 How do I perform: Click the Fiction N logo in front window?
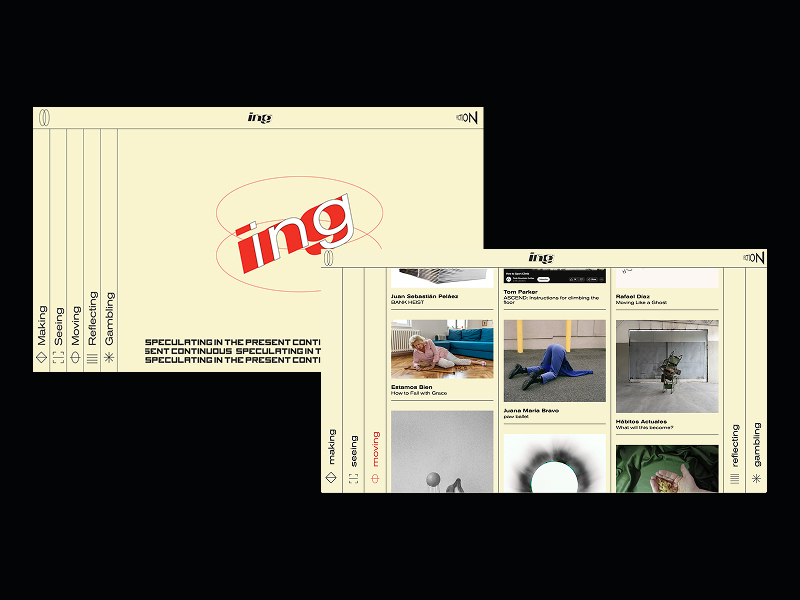tap(754, 258)
